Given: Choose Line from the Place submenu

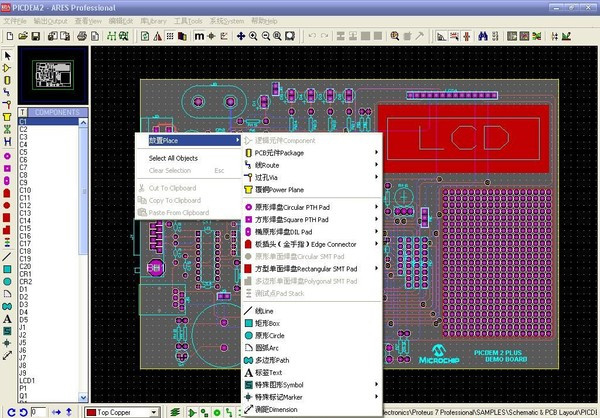Looking at the screenshot, I should (x=311, y=311).
